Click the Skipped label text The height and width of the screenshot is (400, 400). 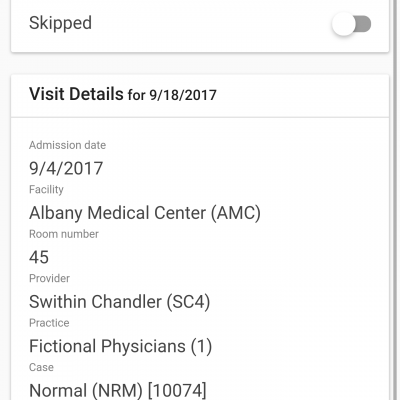60,23
